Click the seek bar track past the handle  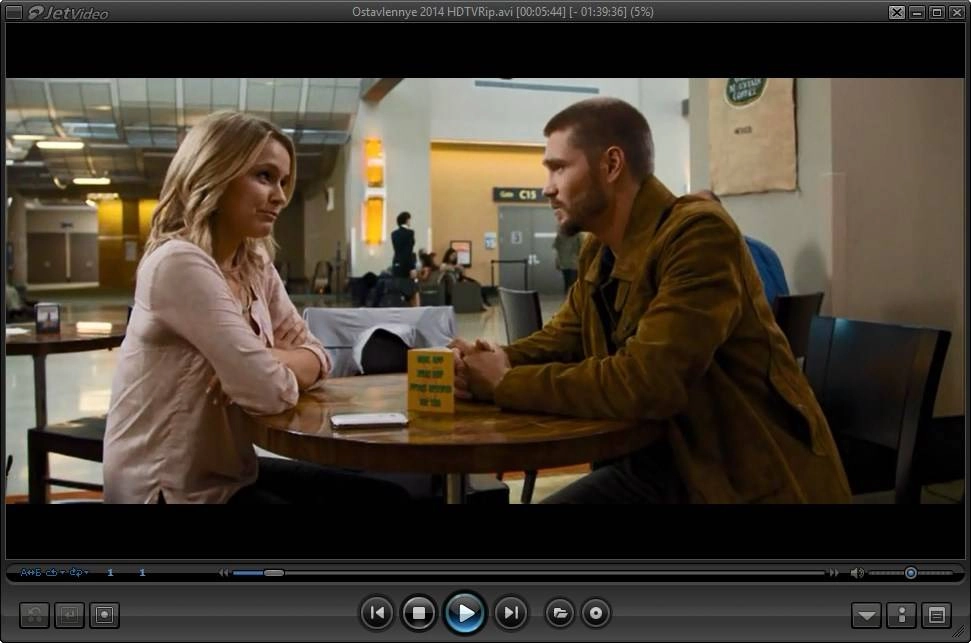[x=554, y=573]
